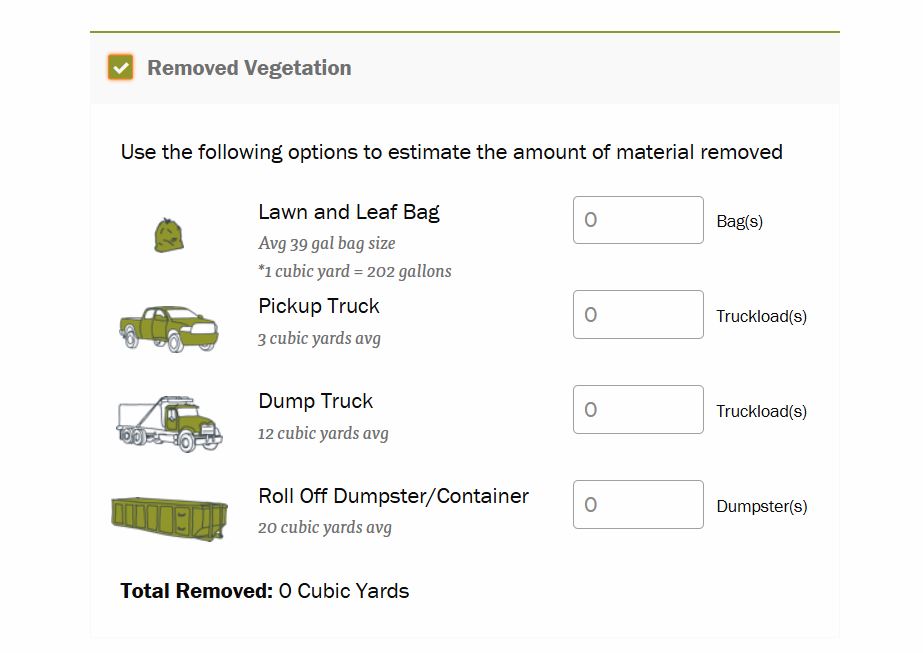Screen dimensions: 923x653
Task: Click the '12 cubic yards avg' description
Action: 323,433
